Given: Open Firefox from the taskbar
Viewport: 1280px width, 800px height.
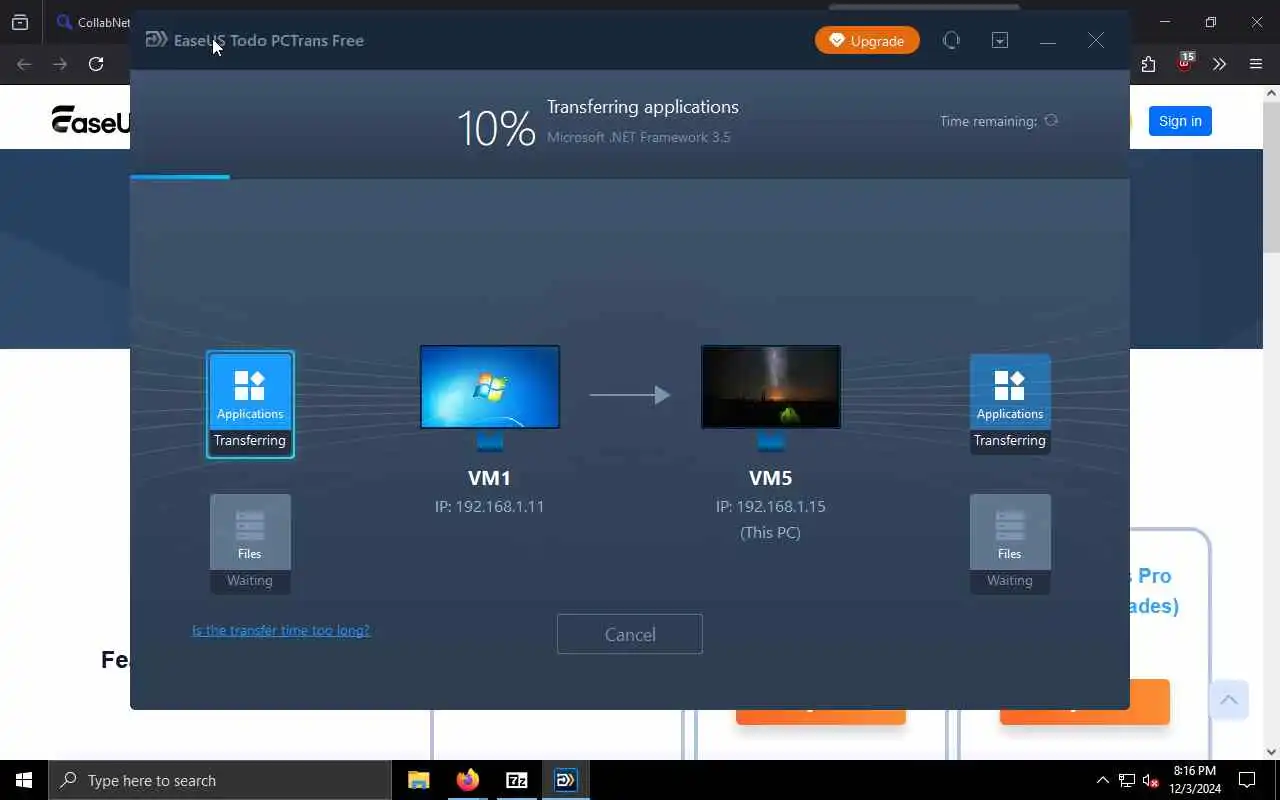Looking at the screenshot, I should point(467,780).
